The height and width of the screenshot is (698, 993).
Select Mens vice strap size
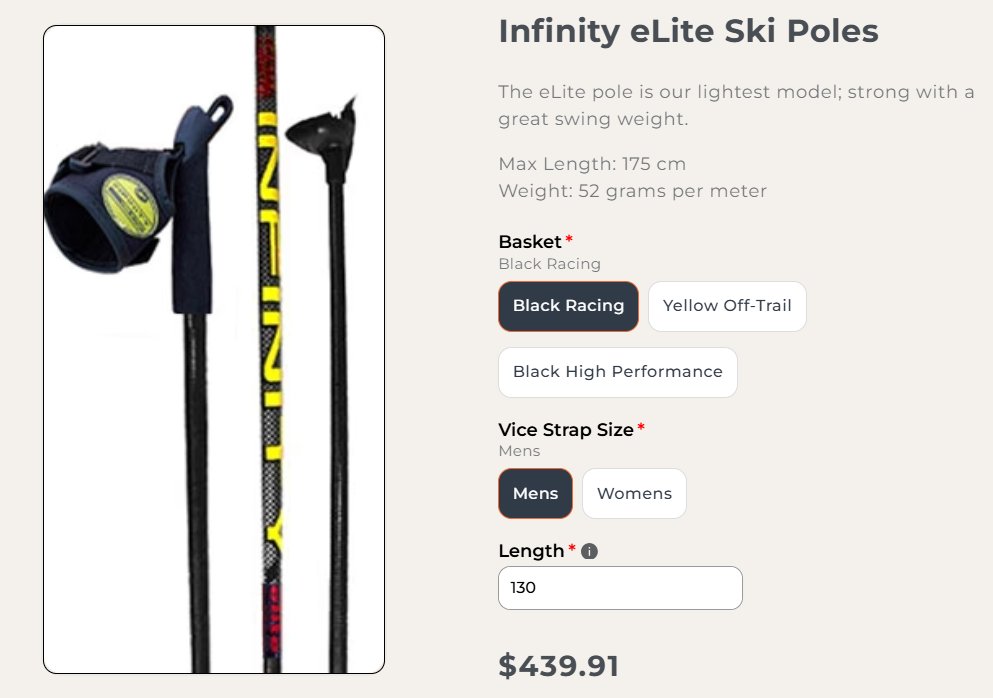[x=535, y=494]
